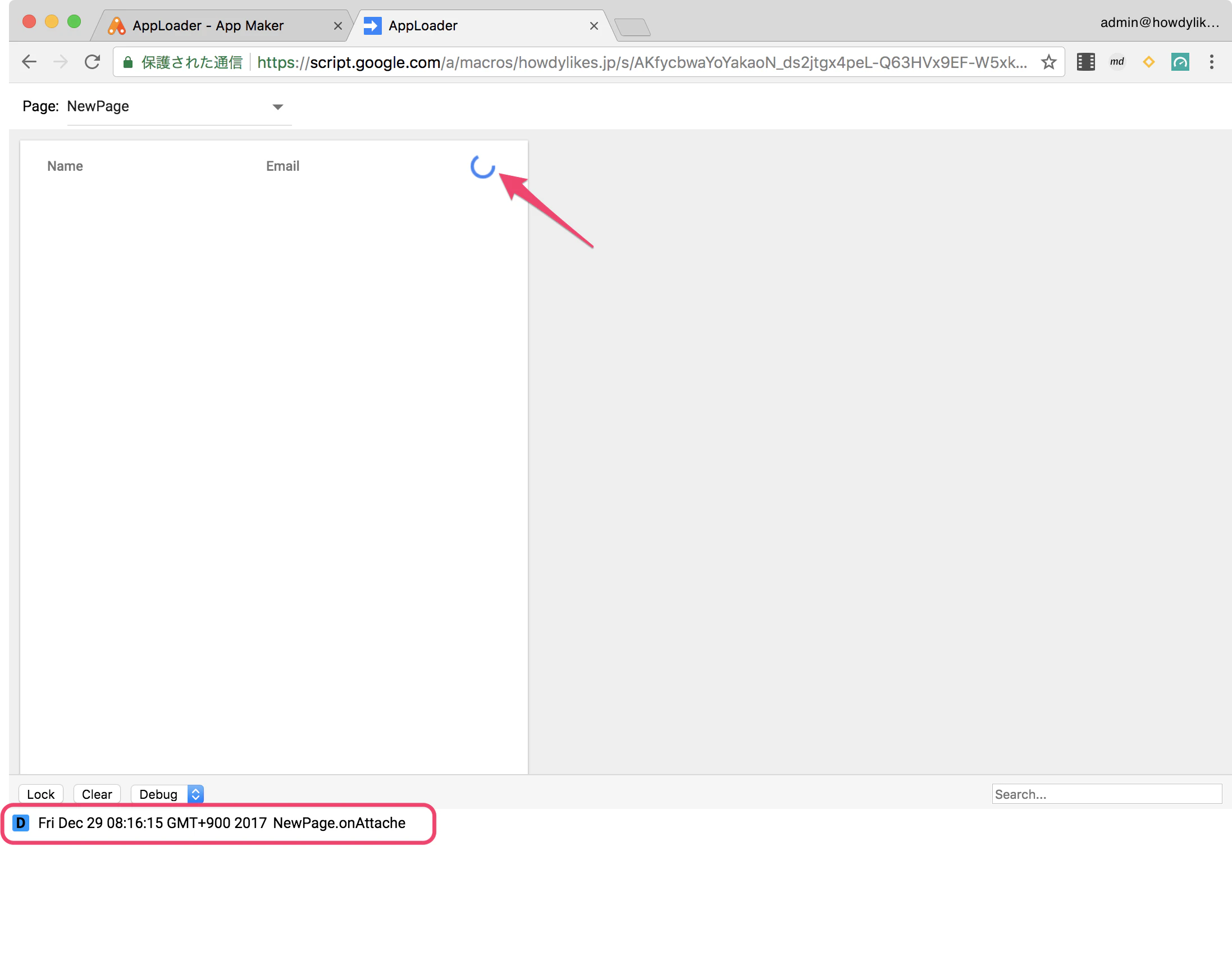Click the blue loading spinner
Screen dimensions: 1232x955
[x=482, y=166]
